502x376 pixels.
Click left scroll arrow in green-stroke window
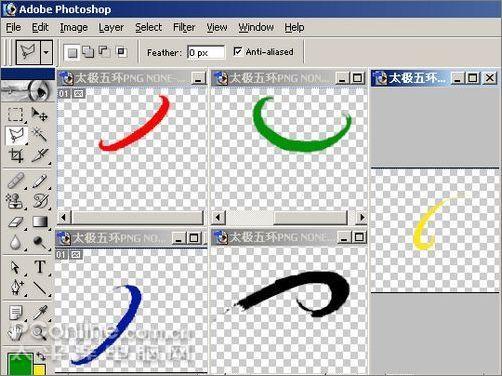click(218, 218)
